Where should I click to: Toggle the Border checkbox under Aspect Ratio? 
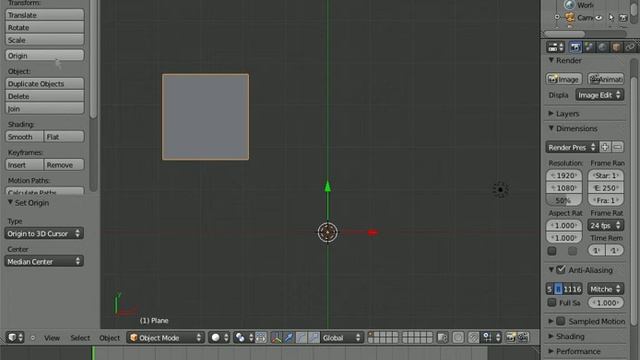coord(552,251)
